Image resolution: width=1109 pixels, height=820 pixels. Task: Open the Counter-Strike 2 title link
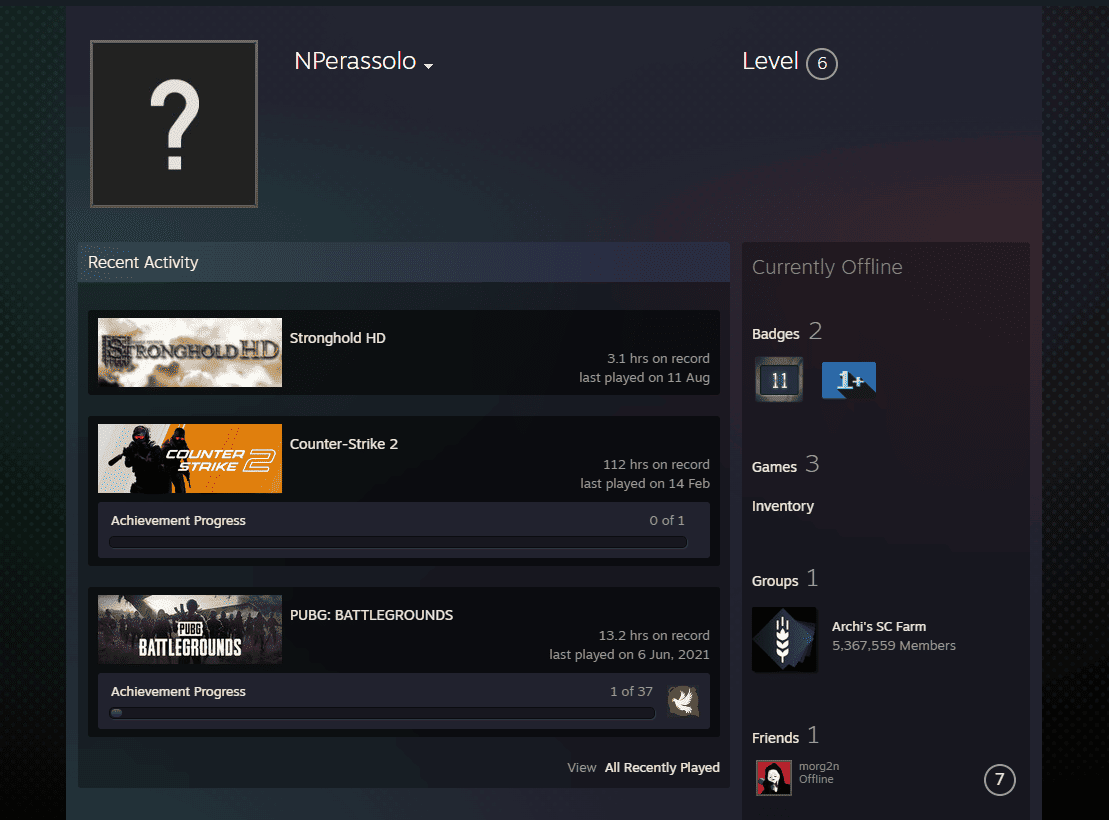(344, 444)
